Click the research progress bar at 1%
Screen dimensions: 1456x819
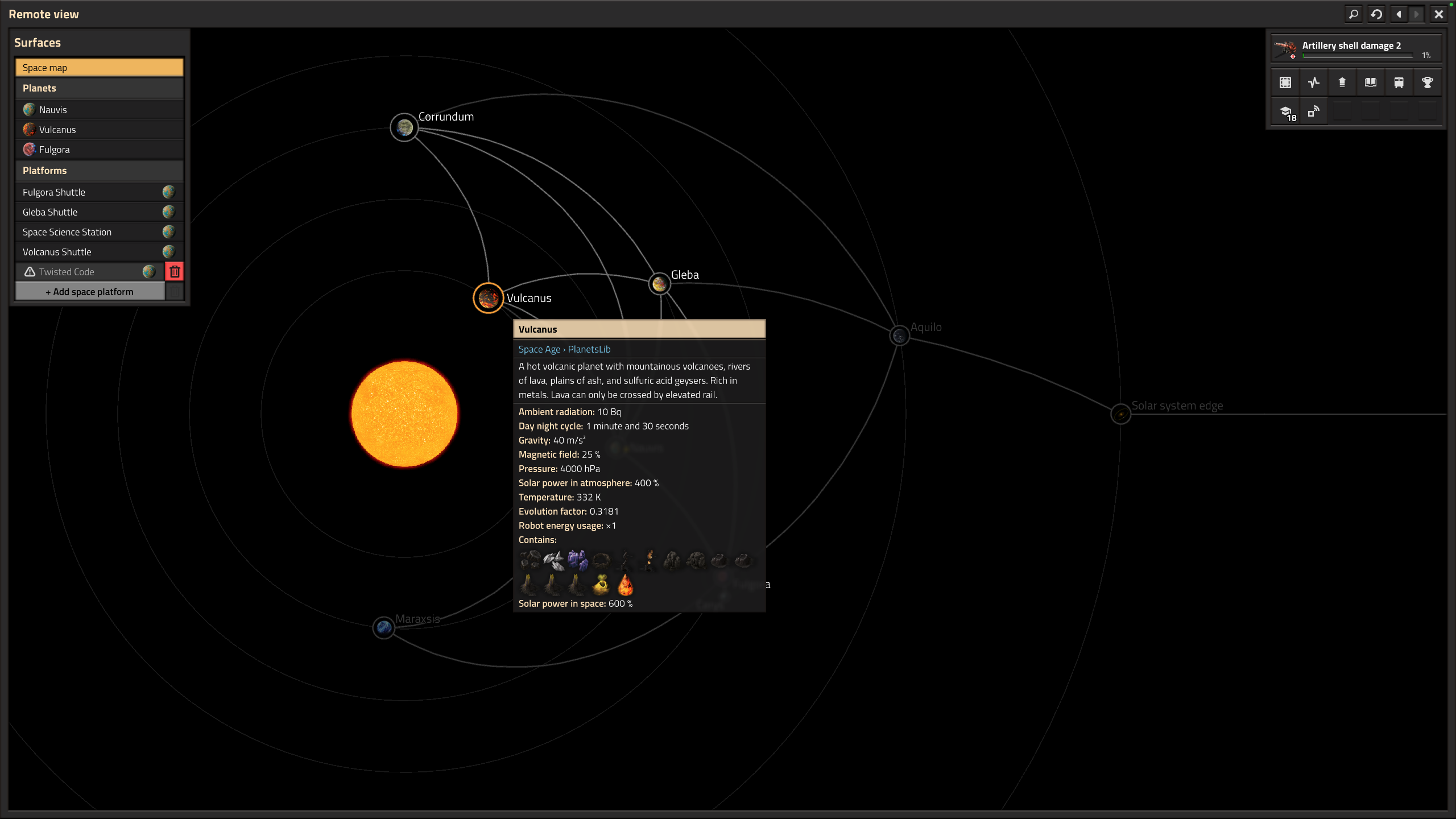[1358, 56]
